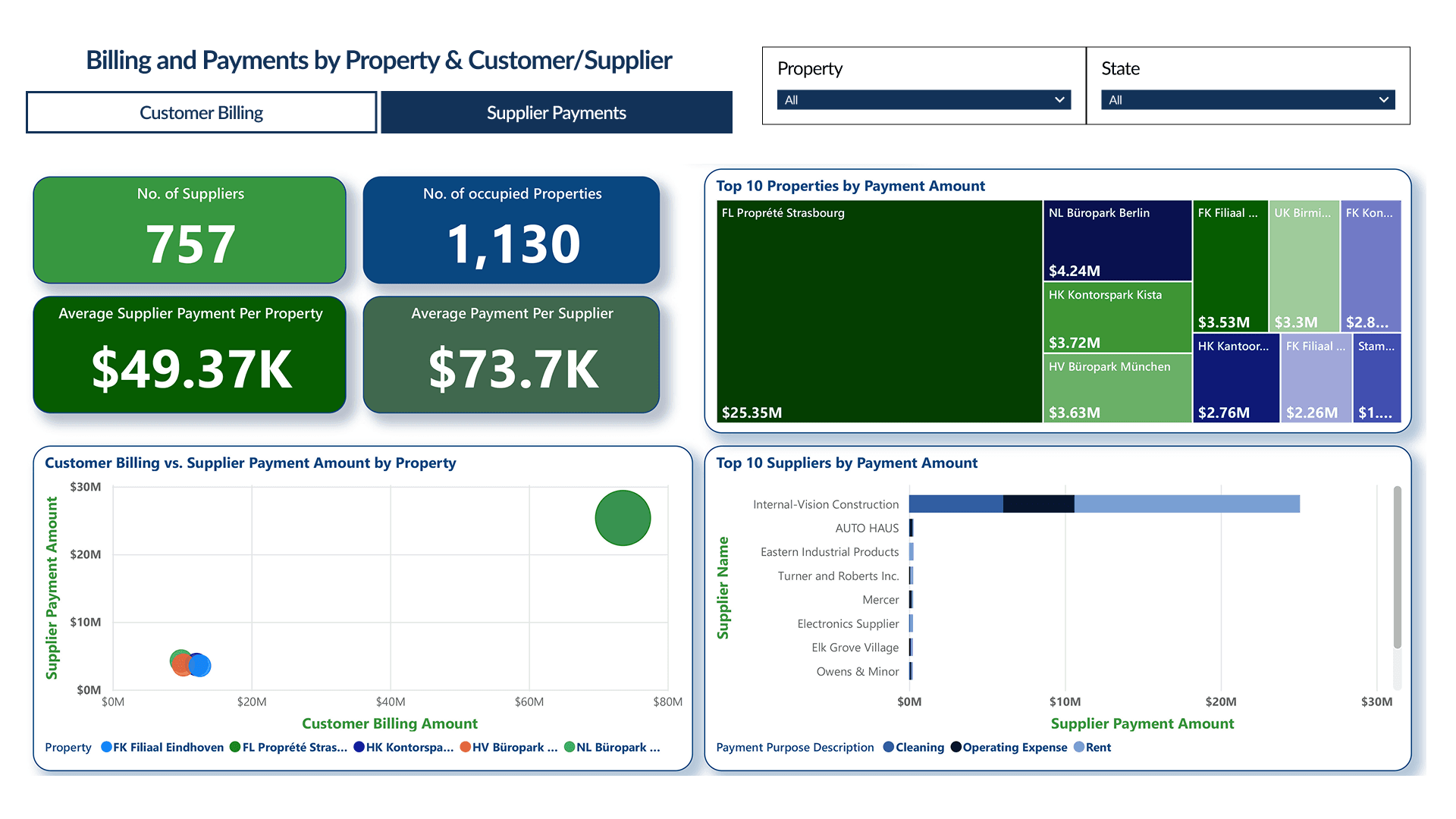Click the AUTO HAUS supplier label
The image size is (1456, 819).
point(866,528)
